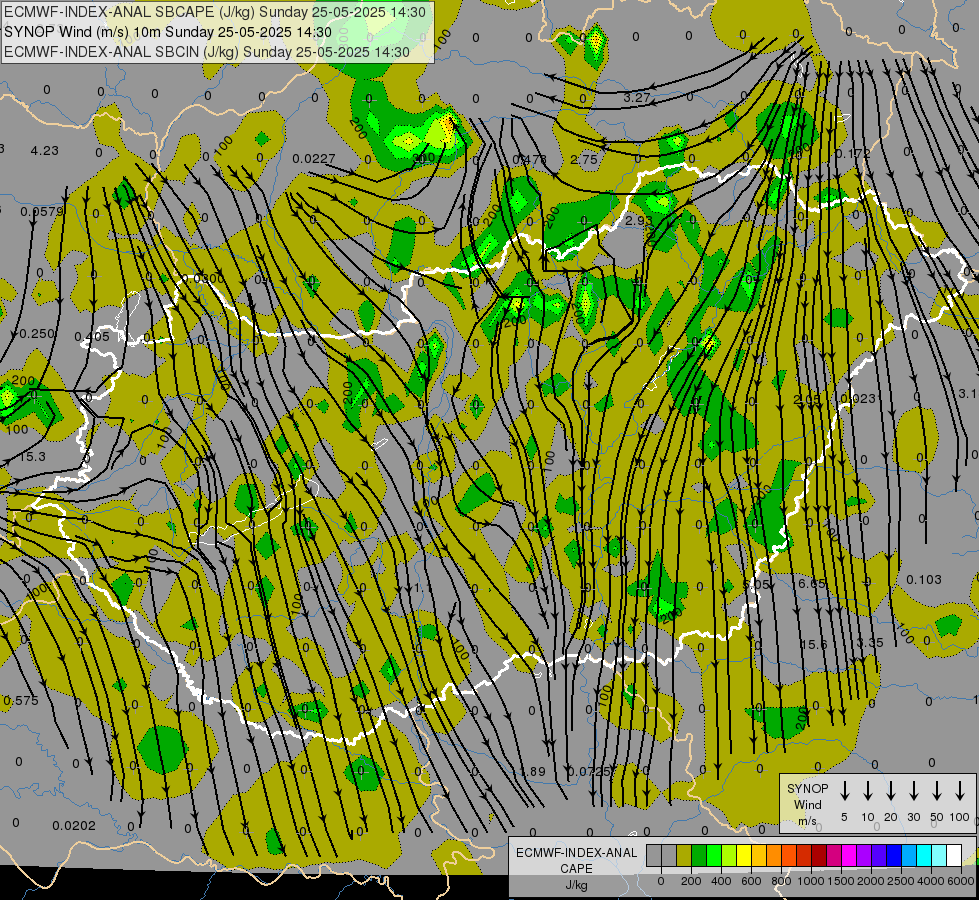Click the SYNOP Wind 10m title line

(168, 32)
